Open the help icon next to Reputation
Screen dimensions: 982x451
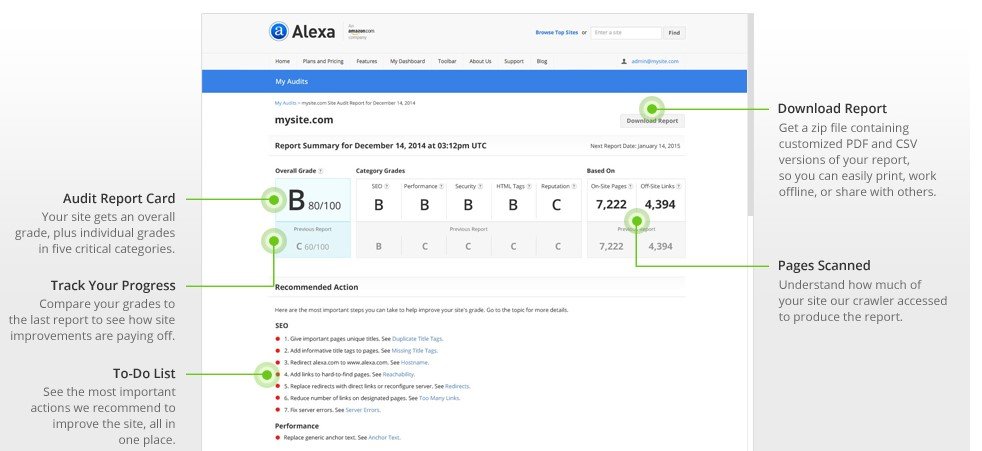pos(574,186)
